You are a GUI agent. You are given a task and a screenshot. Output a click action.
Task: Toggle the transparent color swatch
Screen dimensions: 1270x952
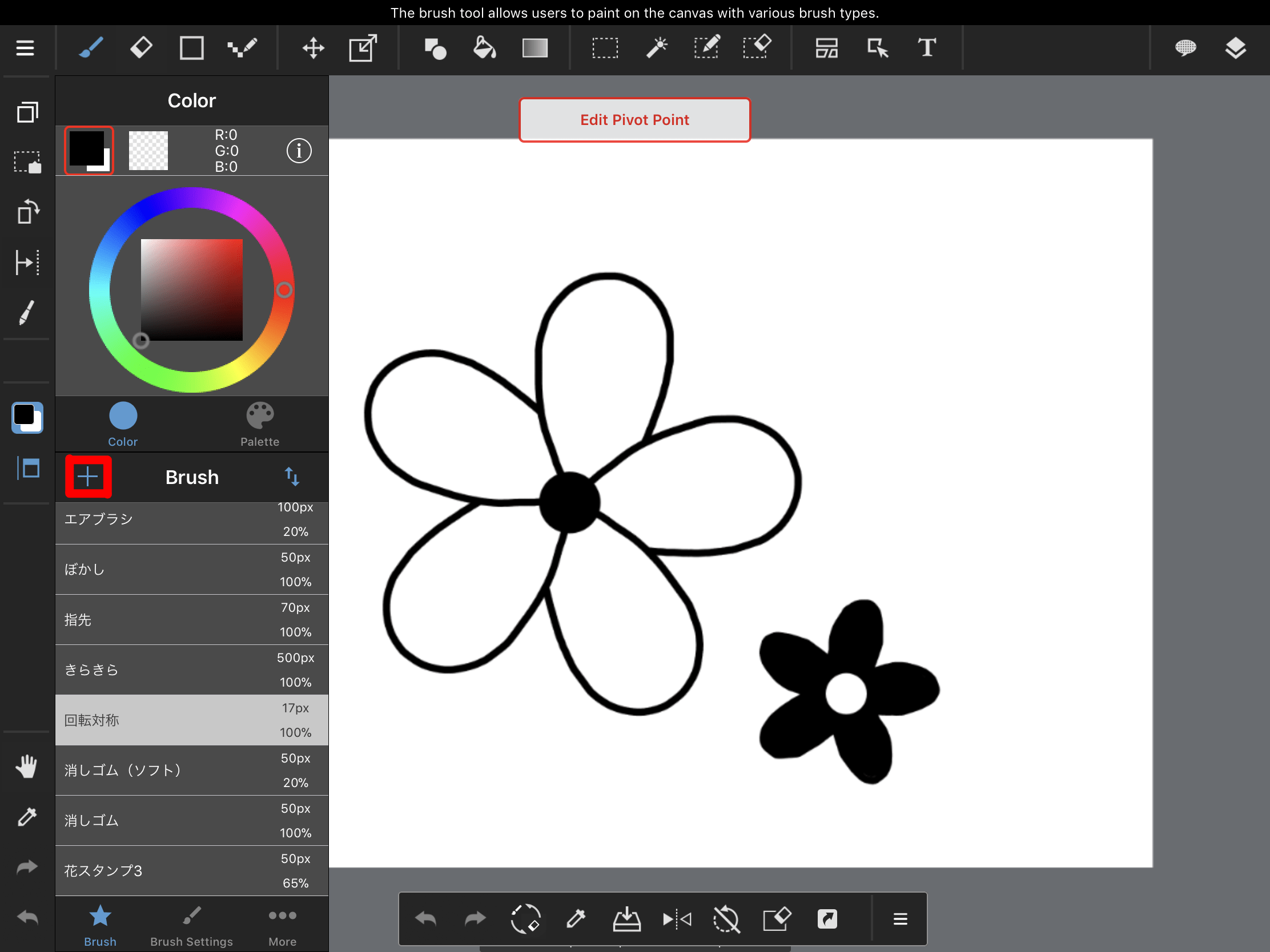(148, 151)
